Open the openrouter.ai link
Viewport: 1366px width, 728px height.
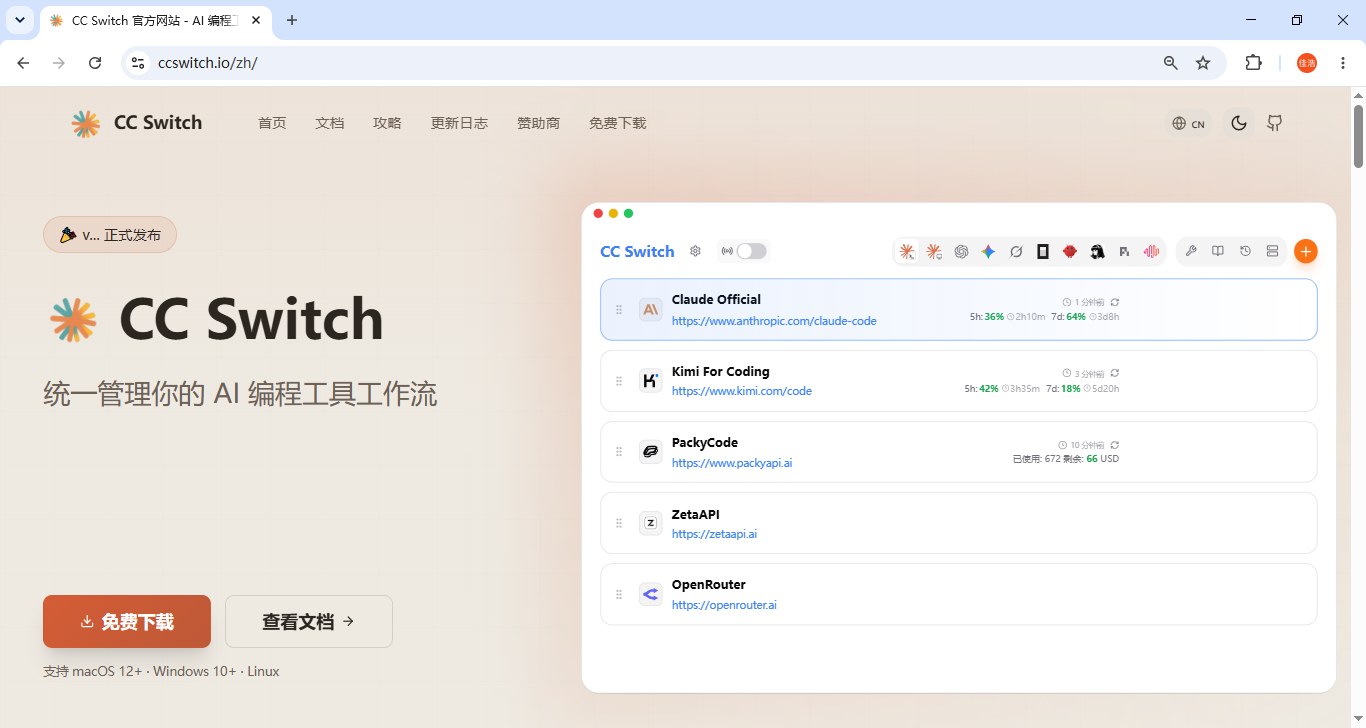(724, 605)
